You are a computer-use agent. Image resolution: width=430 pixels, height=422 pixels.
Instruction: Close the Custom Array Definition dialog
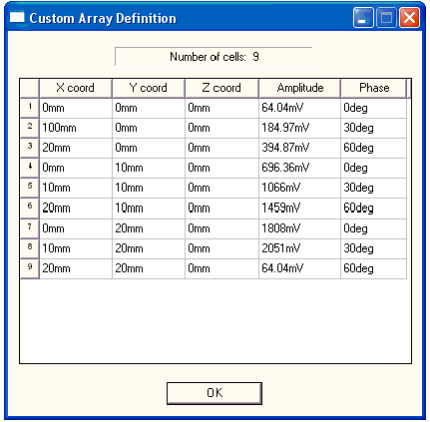410,17
